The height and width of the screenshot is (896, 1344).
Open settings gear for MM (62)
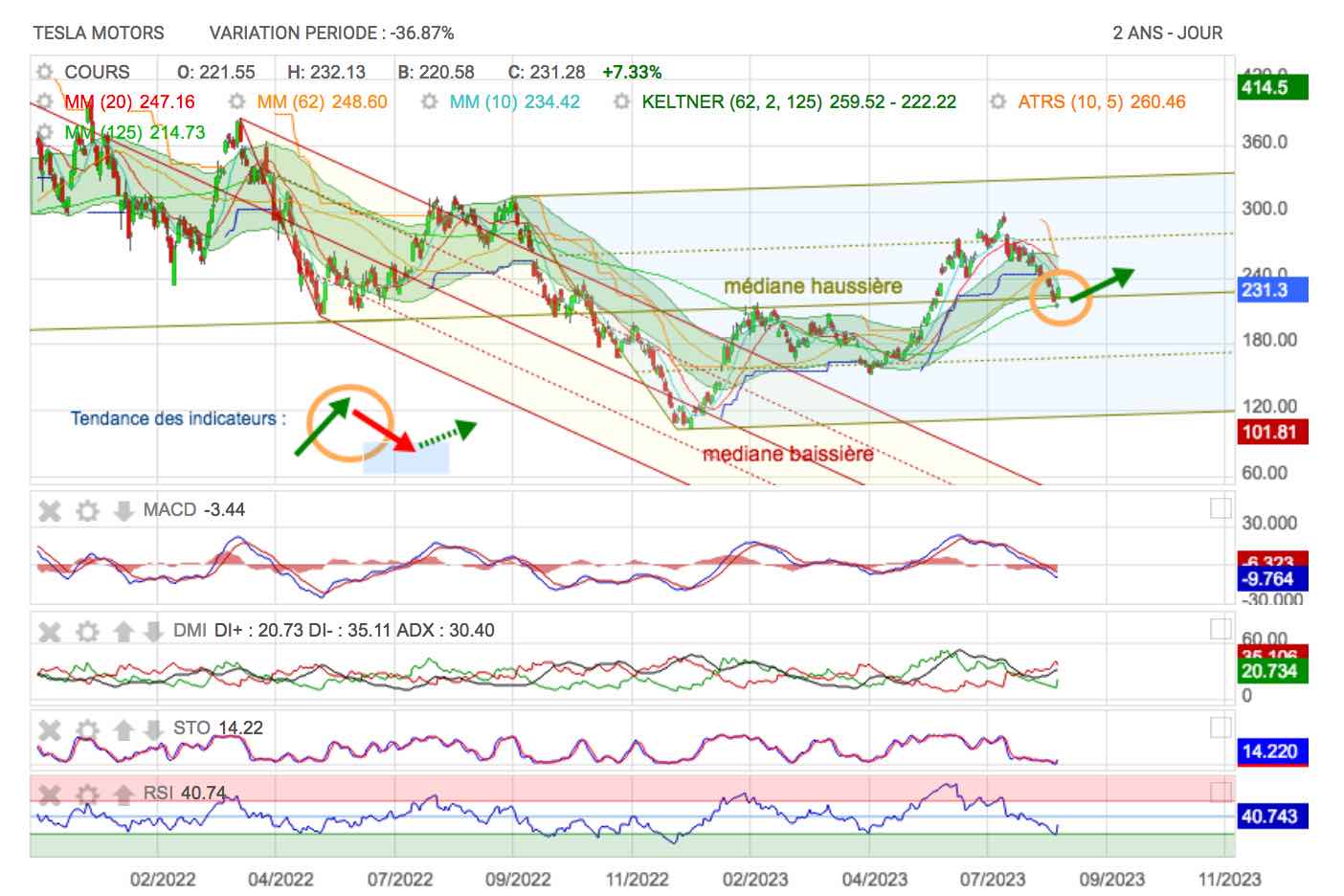pos(238,101)
